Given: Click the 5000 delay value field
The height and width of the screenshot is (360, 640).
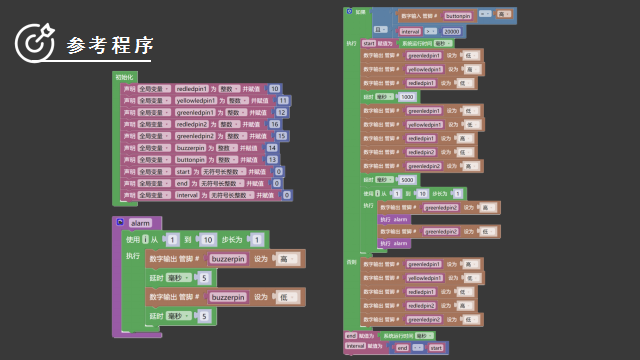Looking at the screenshot, I should pyautogui.click(x=407, y=180).
